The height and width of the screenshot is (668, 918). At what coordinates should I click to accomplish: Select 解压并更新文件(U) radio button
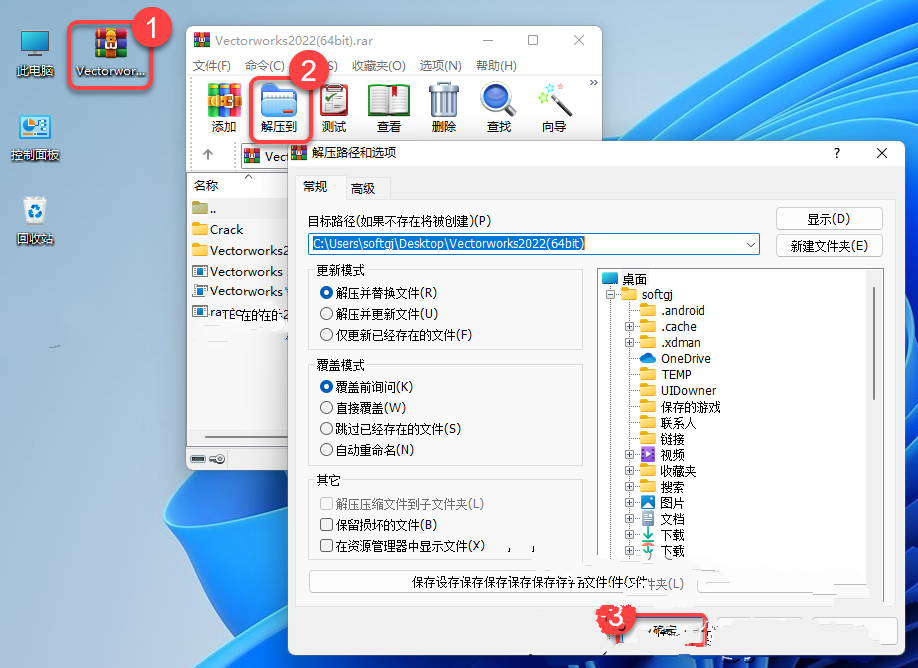(326, 314)
